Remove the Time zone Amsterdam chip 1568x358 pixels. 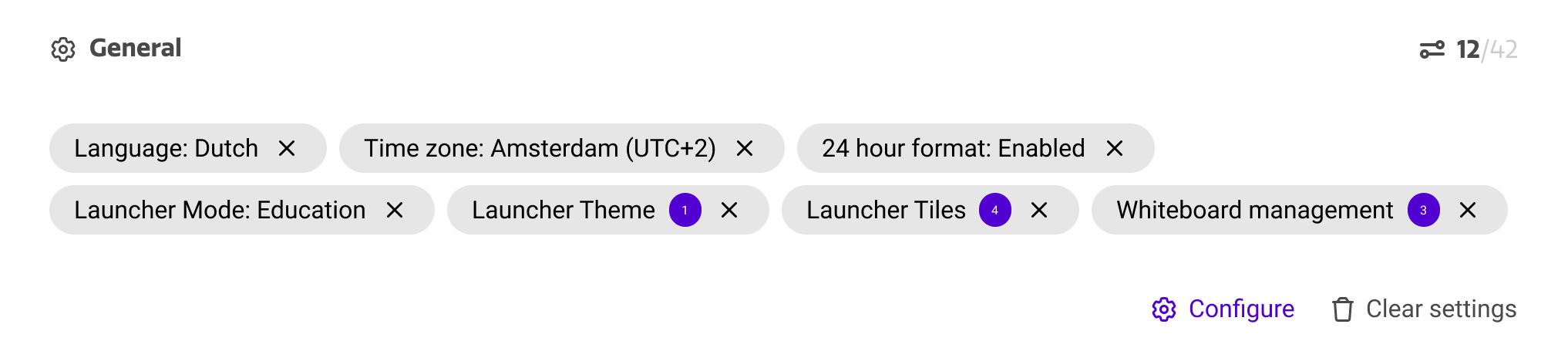(745, 148)
